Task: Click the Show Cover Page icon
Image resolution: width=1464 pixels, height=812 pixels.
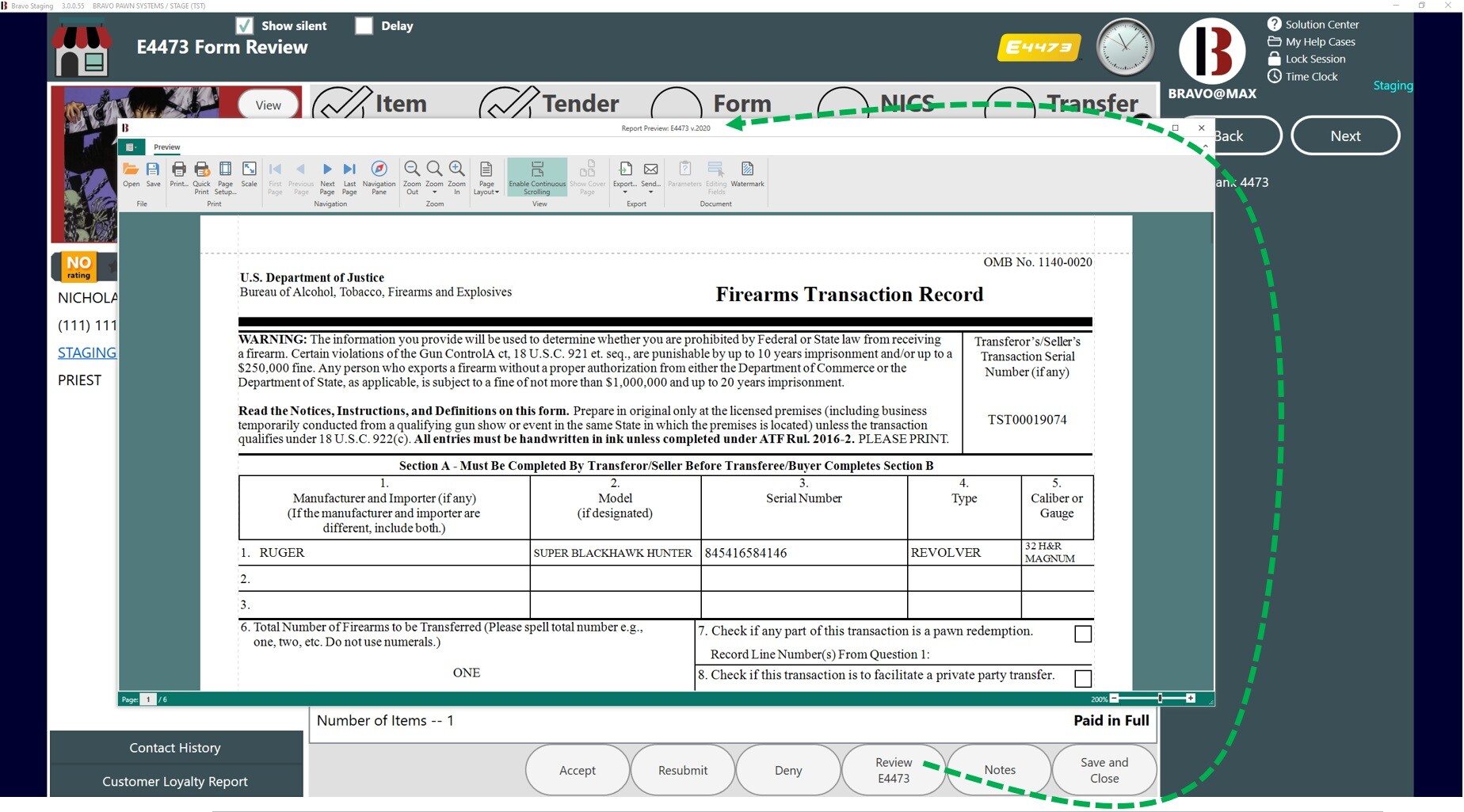Action: coord(587,177)
